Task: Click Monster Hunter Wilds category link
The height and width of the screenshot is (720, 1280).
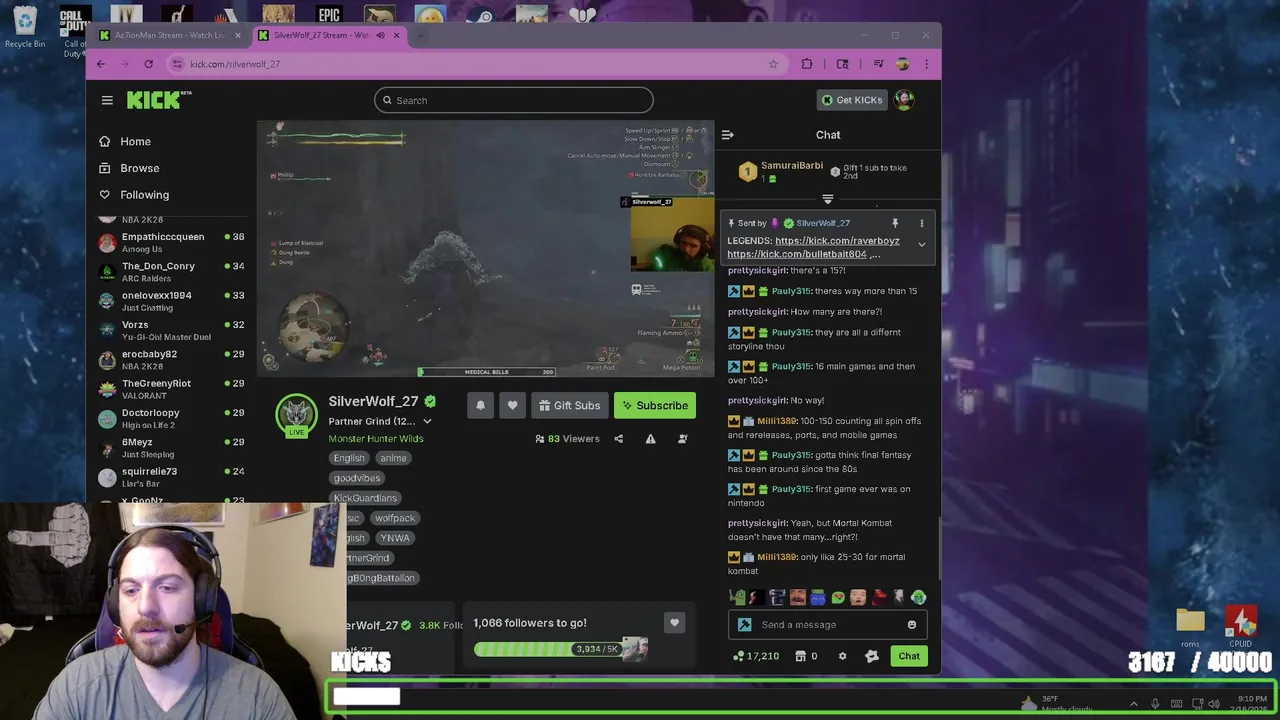Action: [376, 439]
